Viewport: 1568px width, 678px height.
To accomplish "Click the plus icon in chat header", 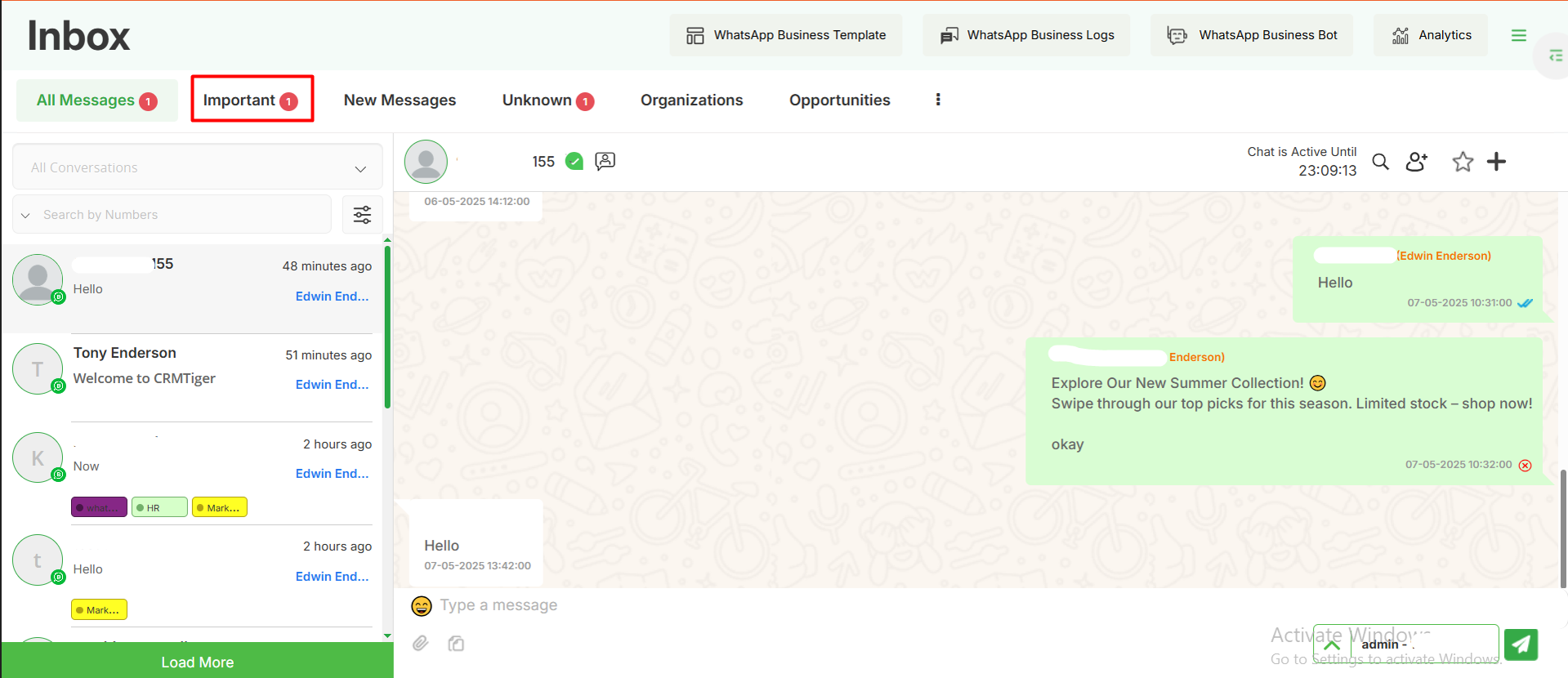I will pos(1496,162).
